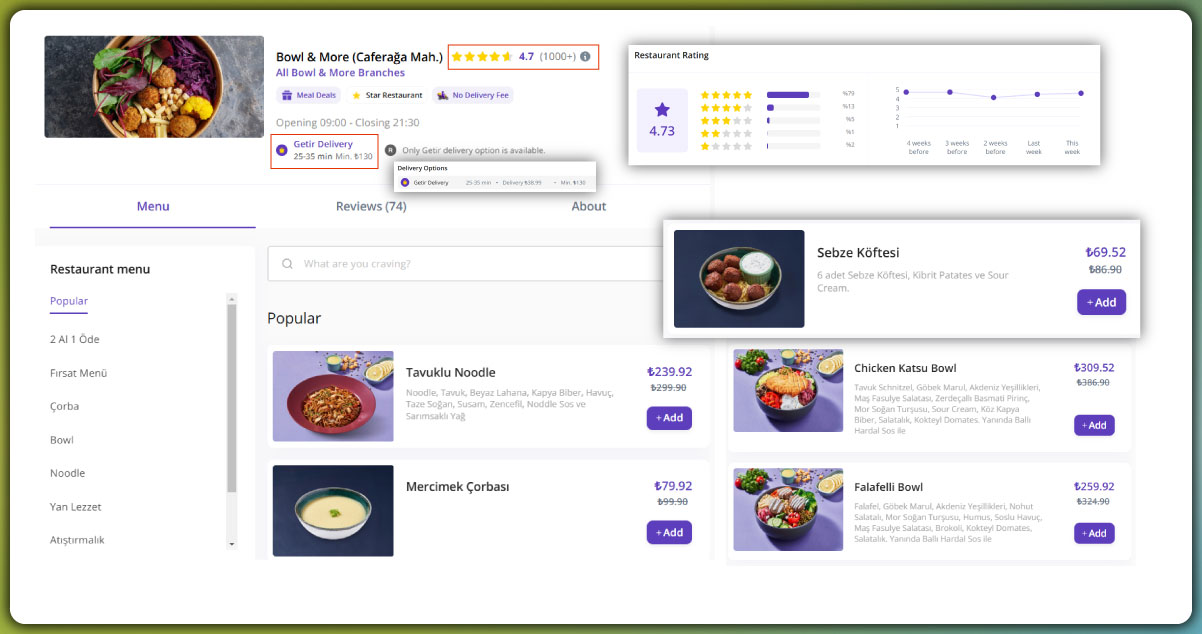The height and width of the screenshot is (634, 1202).
Task: Click the large star icon above 4.73
Action: [x=662, y=109]
